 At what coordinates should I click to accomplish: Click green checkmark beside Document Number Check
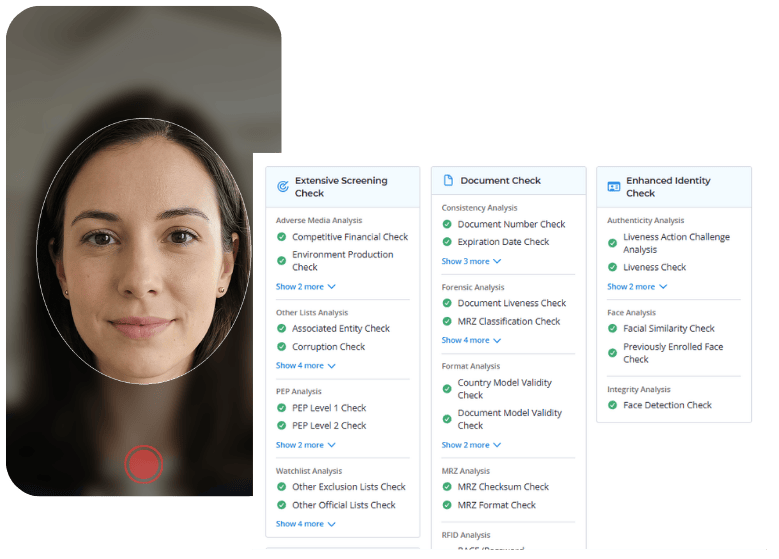coord(447,224)
